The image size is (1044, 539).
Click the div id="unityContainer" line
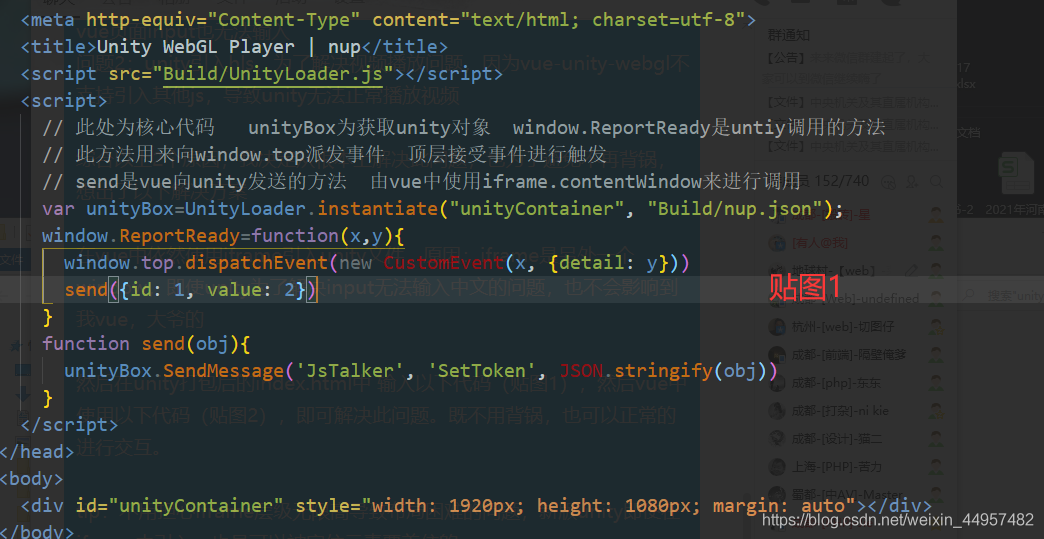coord(476,506)
